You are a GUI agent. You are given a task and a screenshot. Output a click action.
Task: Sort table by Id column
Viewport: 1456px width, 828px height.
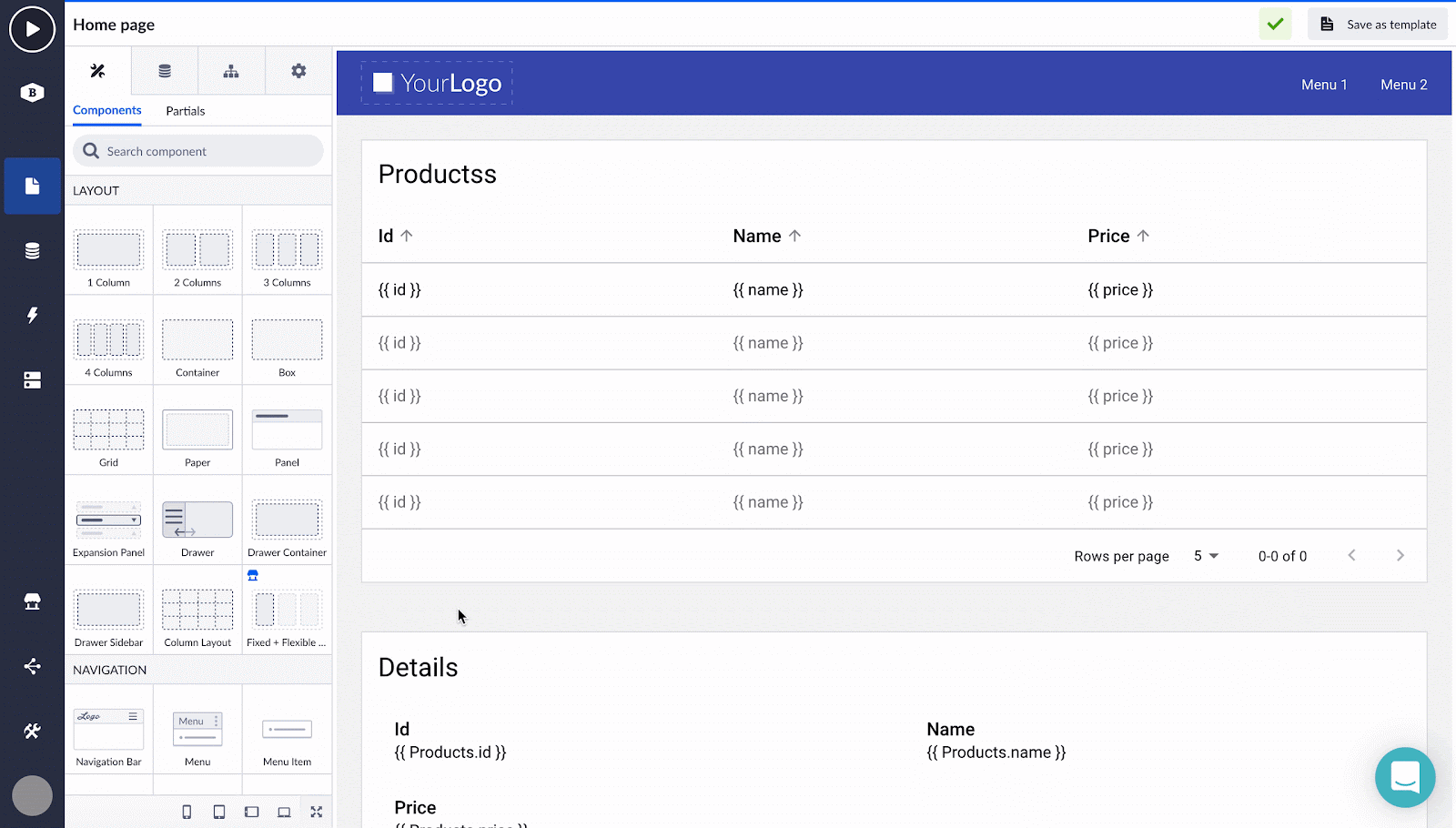[396, 236]
